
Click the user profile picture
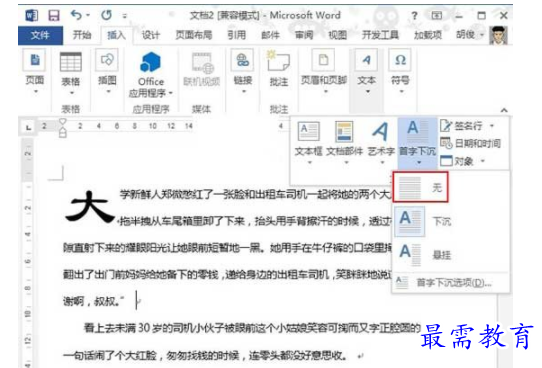coord(498,35)
